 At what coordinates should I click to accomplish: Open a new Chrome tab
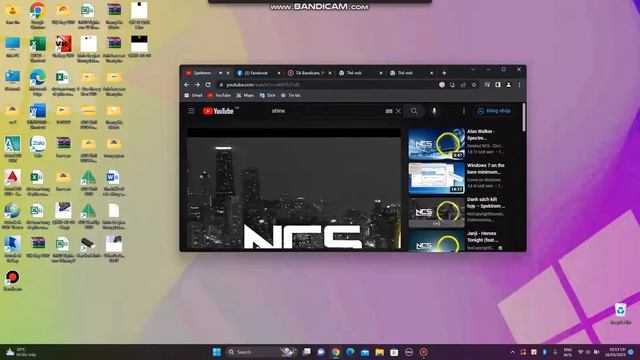444,73
